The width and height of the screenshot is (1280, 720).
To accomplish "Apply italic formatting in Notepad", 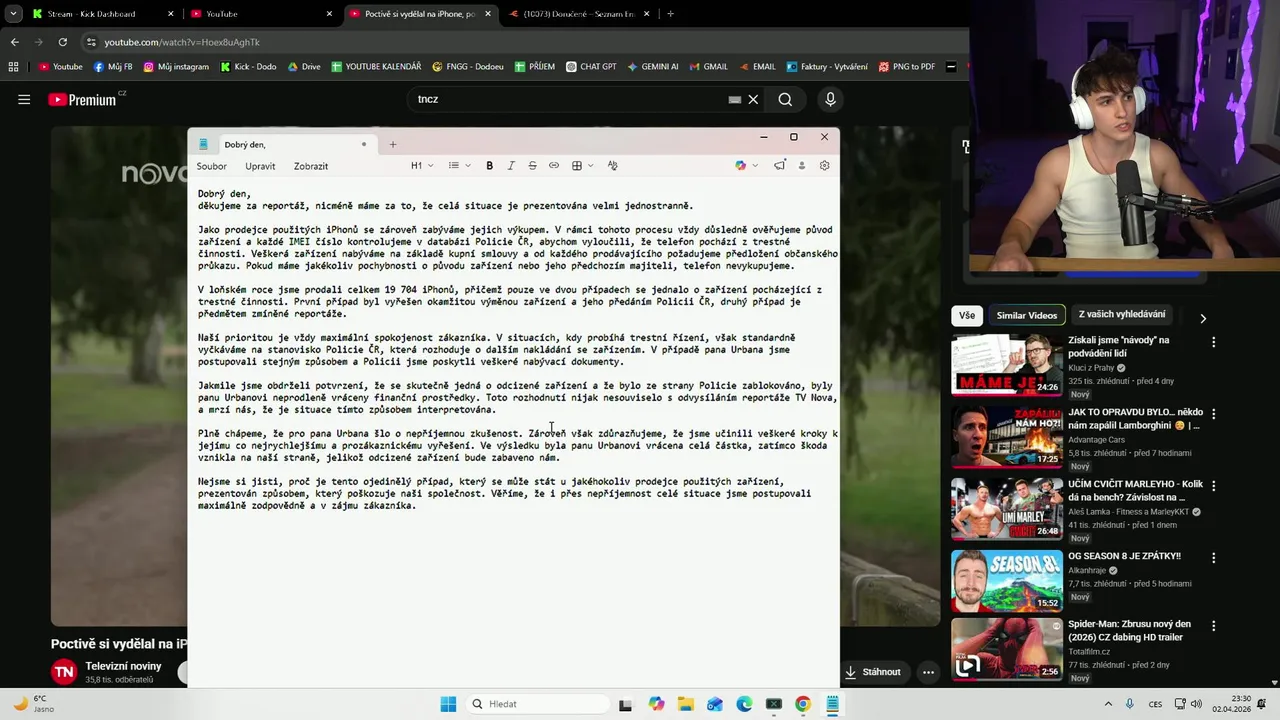I will point(511,166).
